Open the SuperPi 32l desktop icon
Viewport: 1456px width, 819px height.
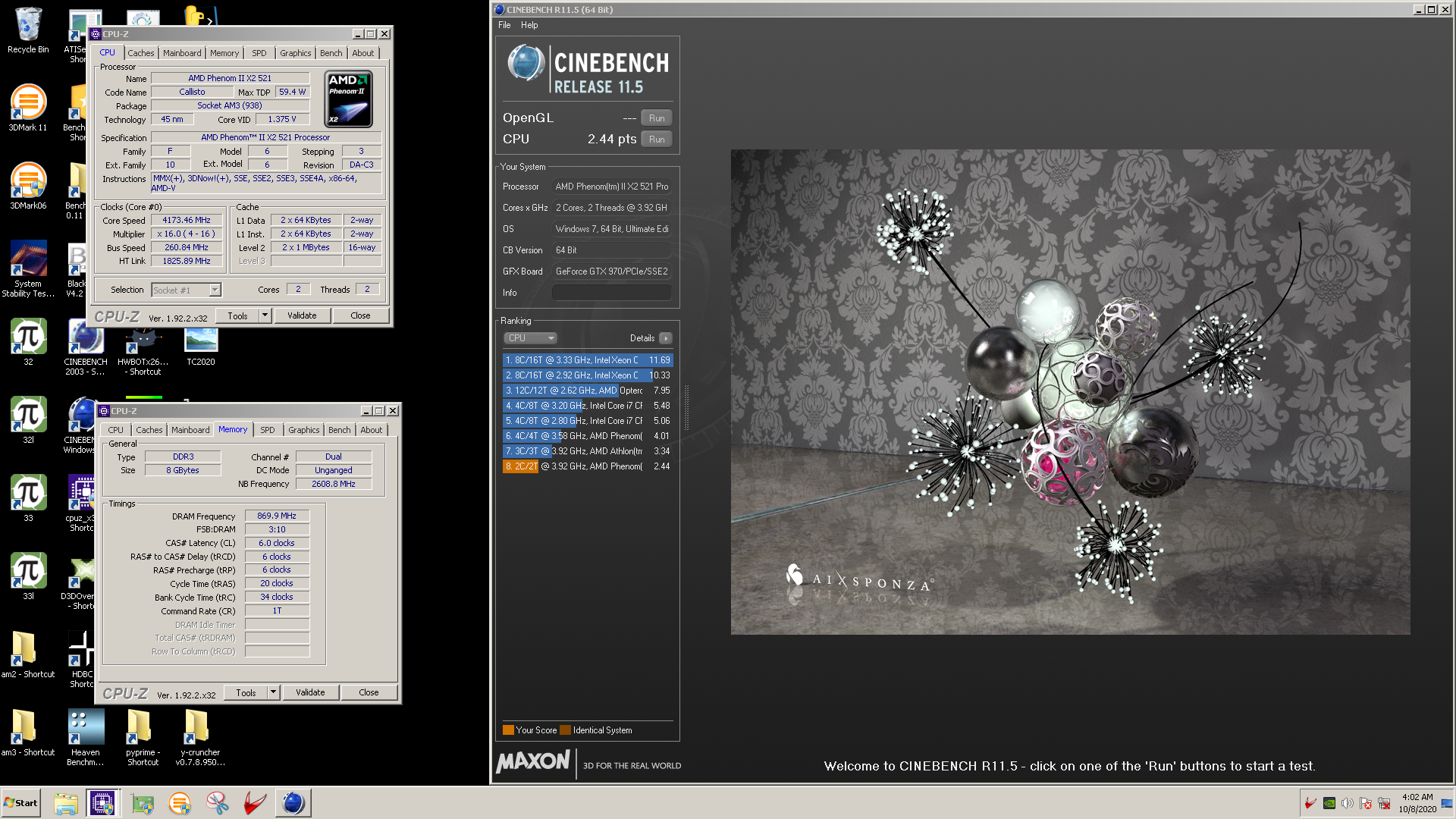(28, 420)
